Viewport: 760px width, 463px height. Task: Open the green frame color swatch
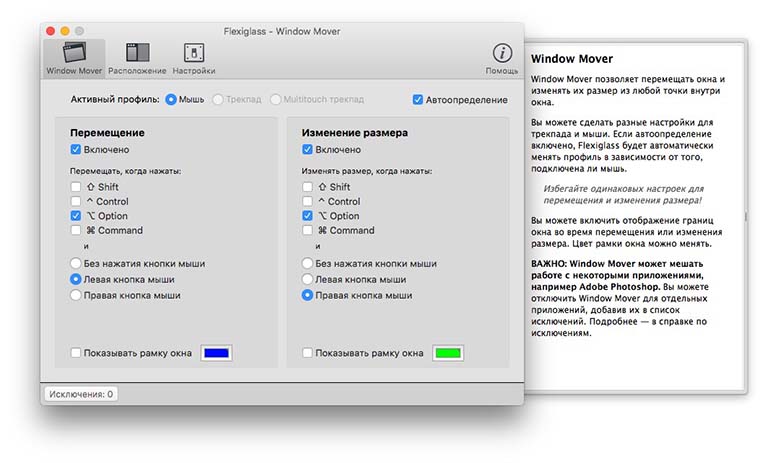coord(448,353)
